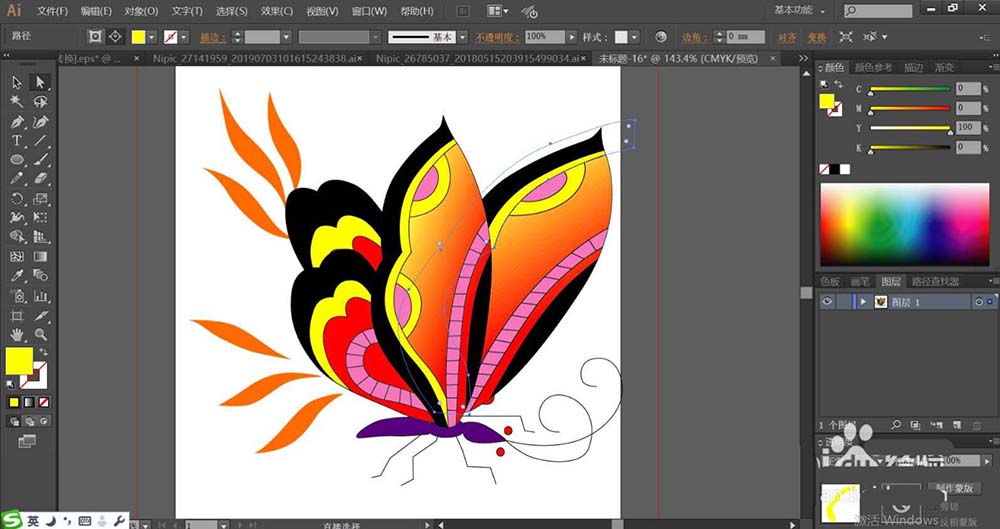Click 描边 link in control bar
The image size is (1000, 529).
213,38
